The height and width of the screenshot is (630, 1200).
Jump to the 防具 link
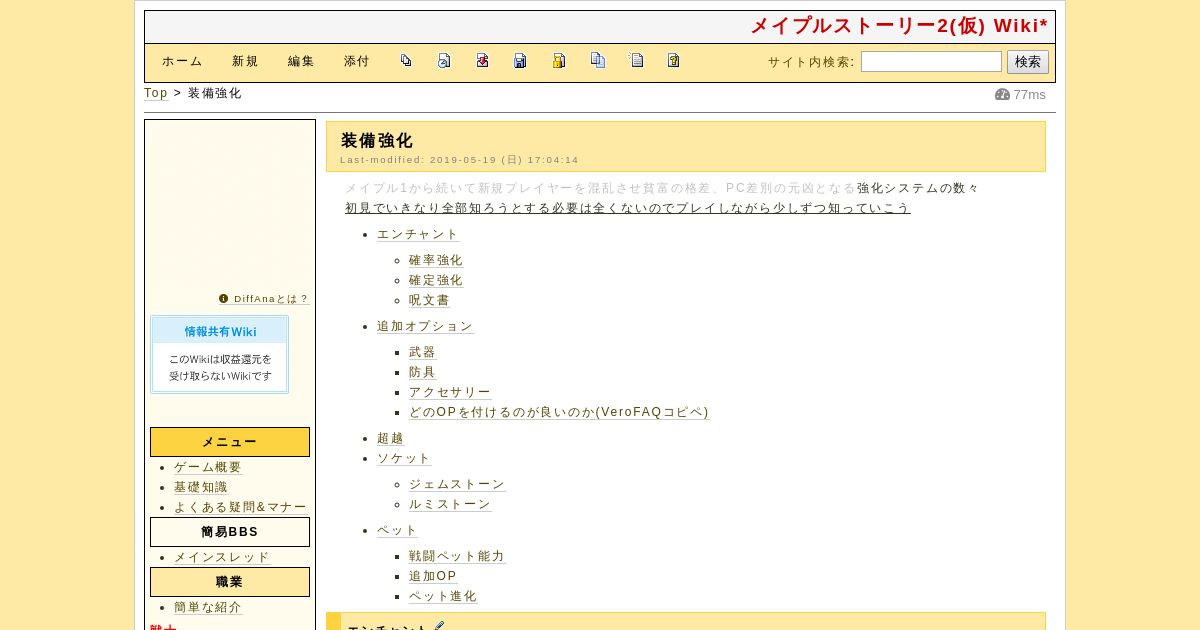point(422,372)
